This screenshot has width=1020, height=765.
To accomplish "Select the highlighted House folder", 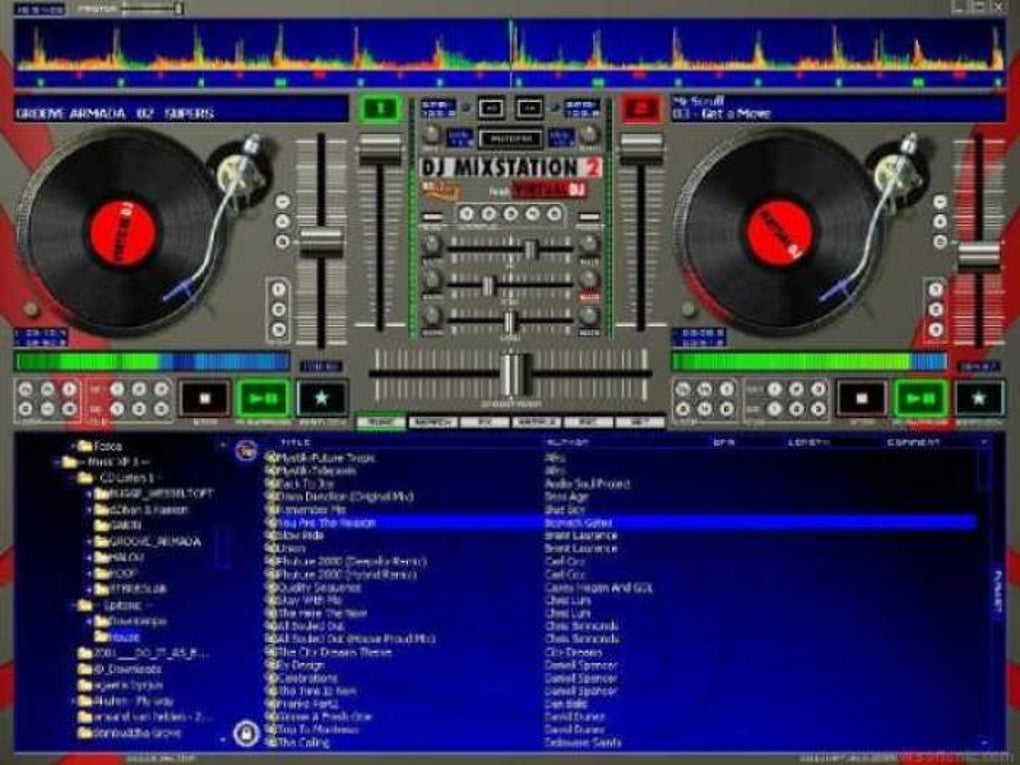I will pyautogui.click(x=124, y=637).
